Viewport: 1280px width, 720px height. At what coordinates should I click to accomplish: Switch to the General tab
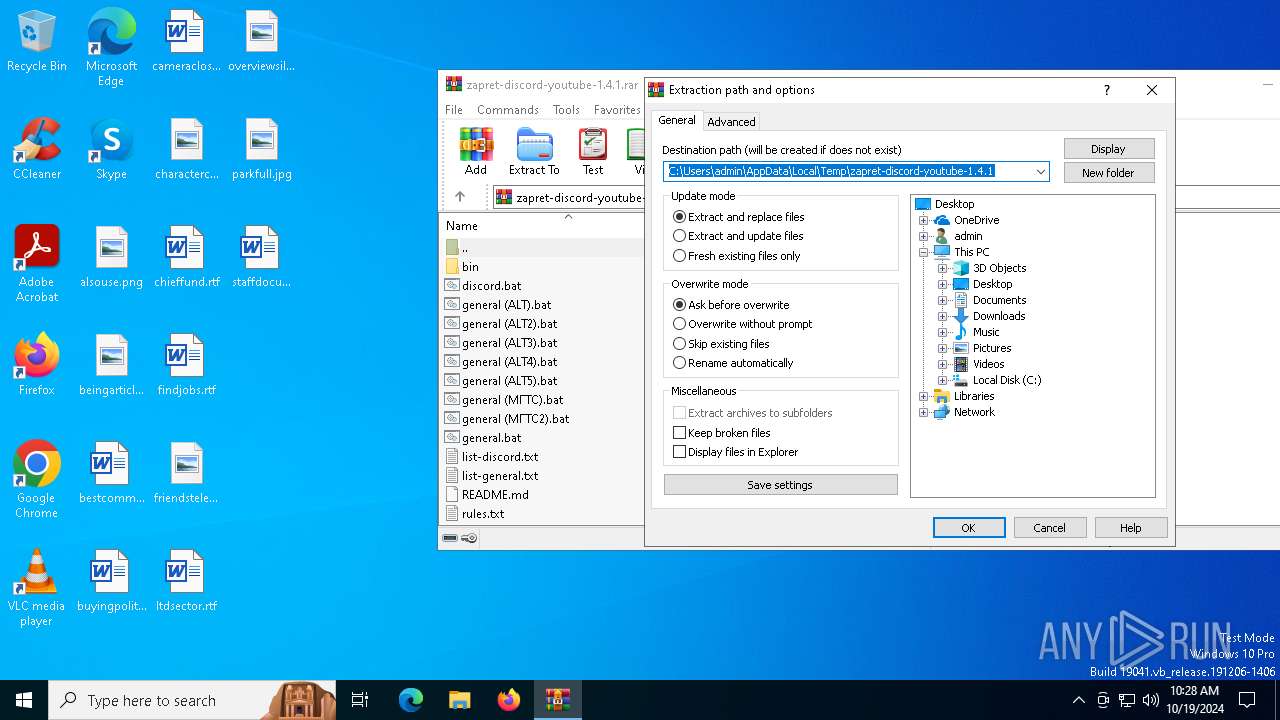[x=676, y=120]
